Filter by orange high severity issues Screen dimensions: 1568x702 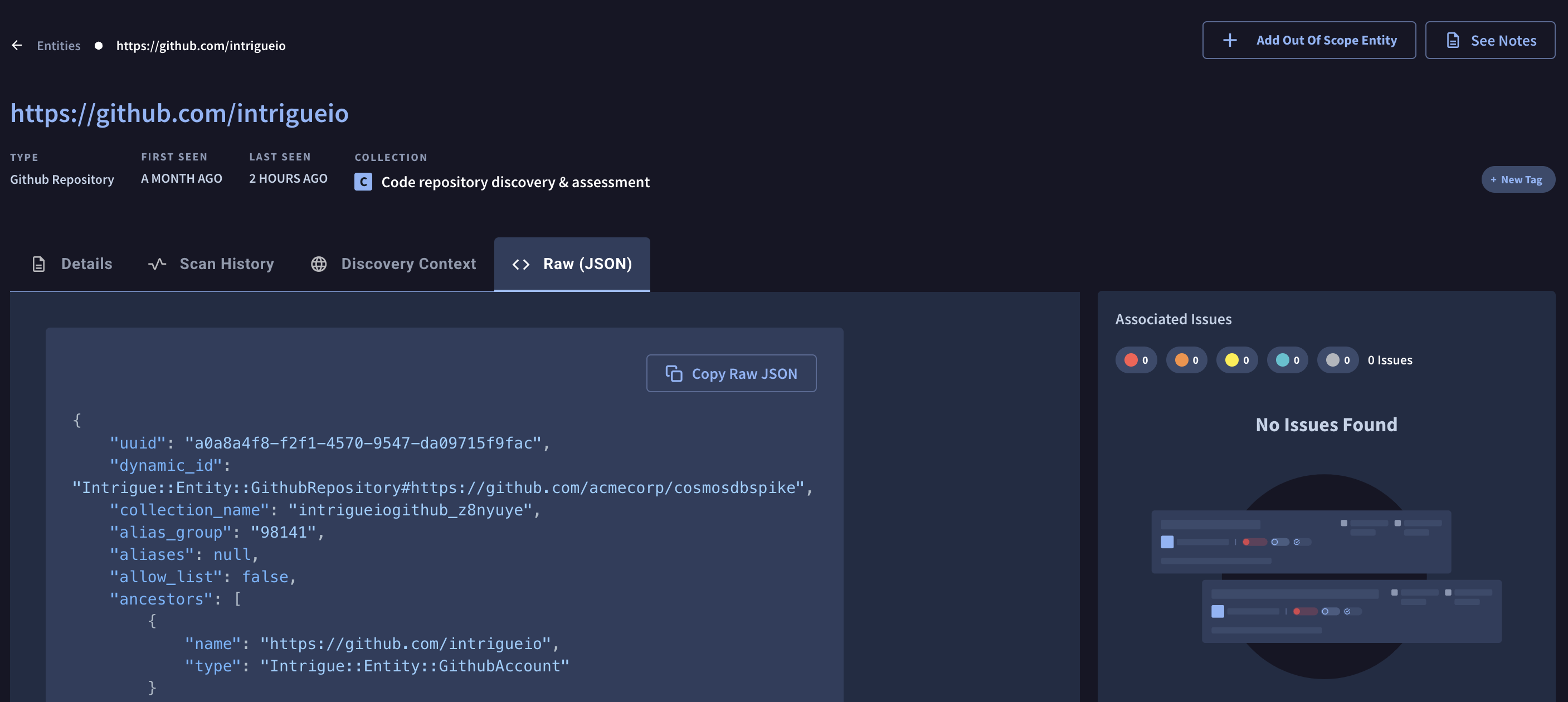coord(1186,360)
